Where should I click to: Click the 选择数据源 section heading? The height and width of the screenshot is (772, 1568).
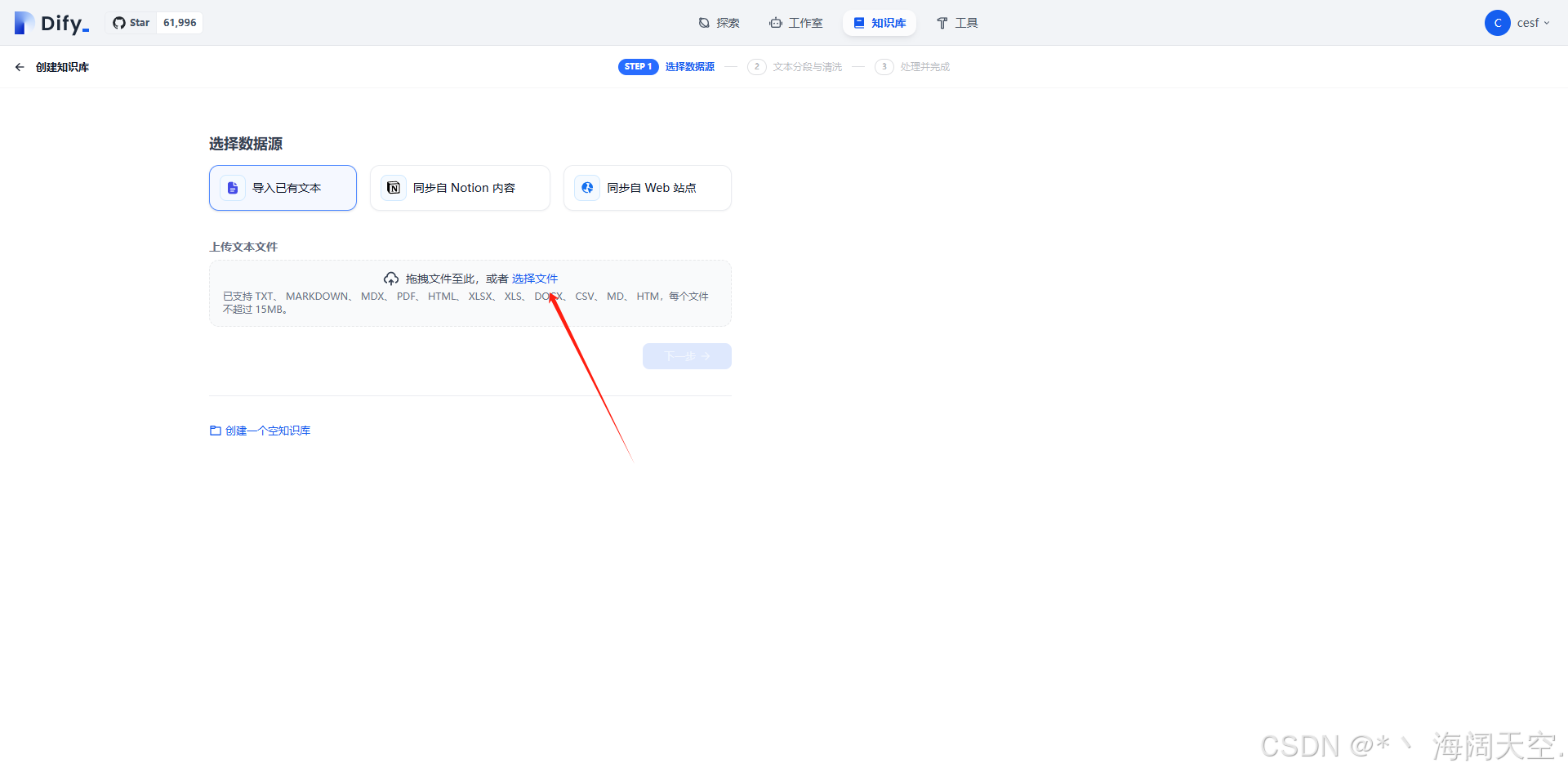click(246, 144)
